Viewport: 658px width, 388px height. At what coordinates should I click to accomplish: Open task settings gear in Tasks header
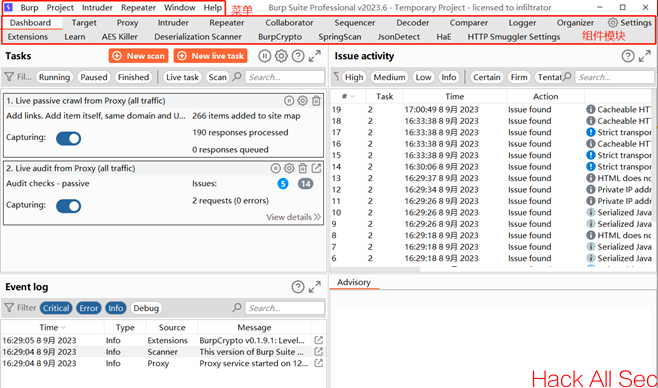[281, 56]
